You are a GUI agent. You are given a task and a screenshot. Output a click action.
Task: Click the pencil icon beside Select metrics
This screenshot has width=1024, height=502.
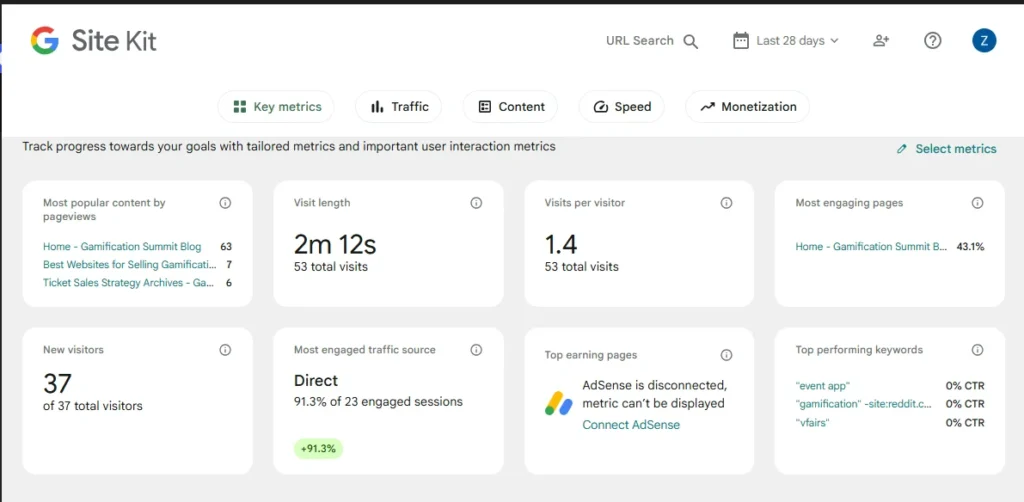tap(902, 149)
